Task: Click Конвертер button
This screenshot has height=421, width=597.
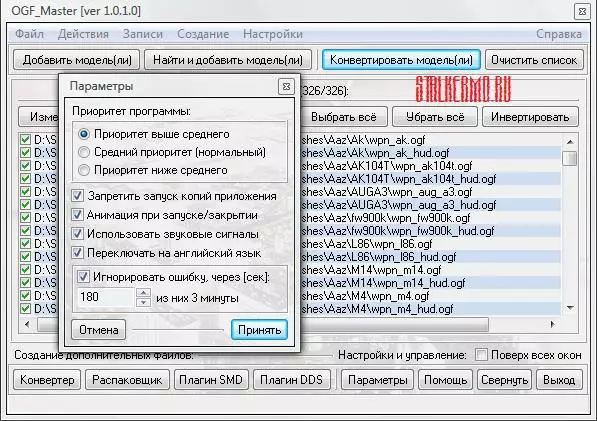Action: (47, 380)
